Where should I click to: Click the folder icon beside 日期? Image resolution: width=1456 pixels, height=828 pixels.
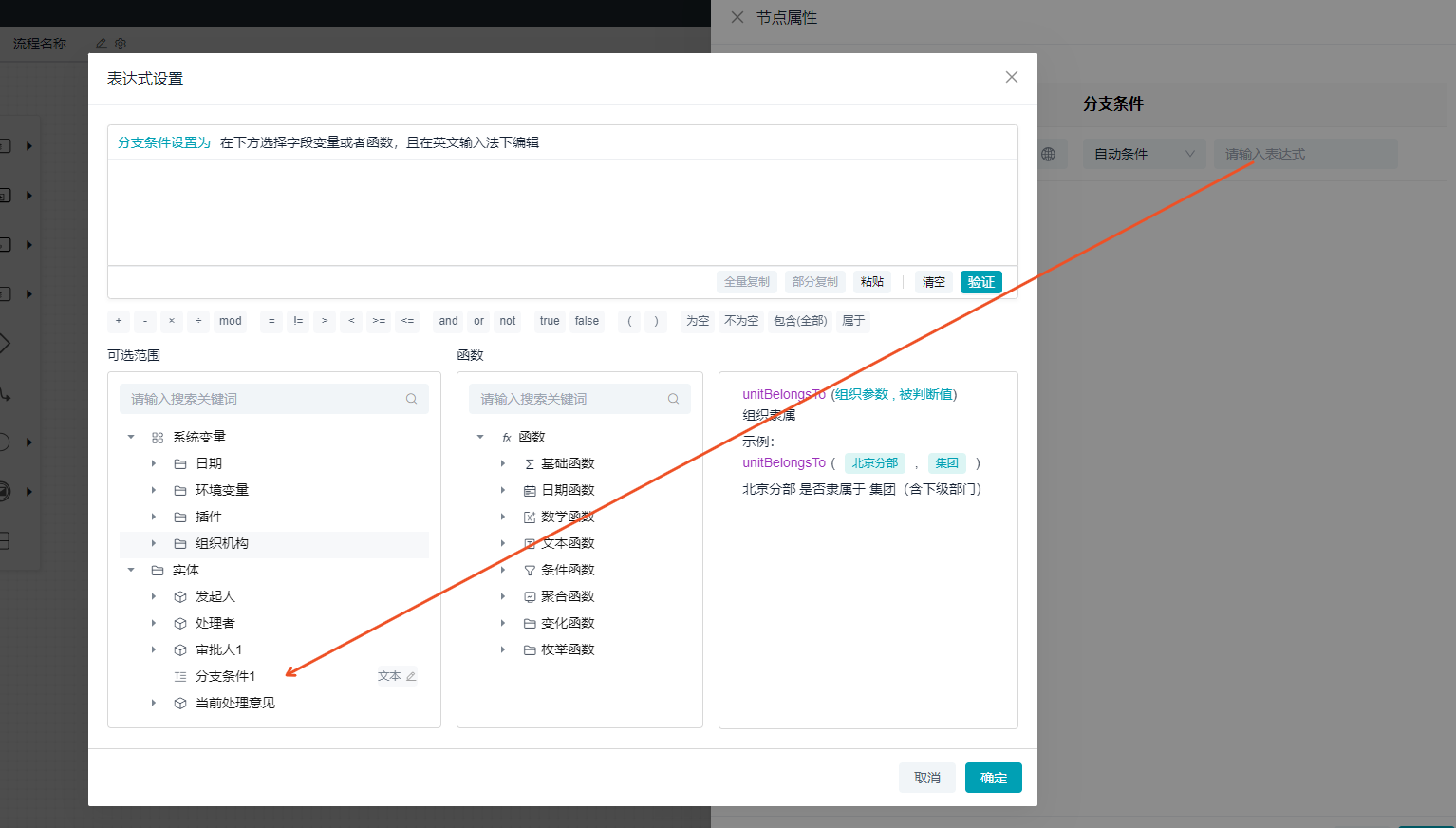point(180,463)
